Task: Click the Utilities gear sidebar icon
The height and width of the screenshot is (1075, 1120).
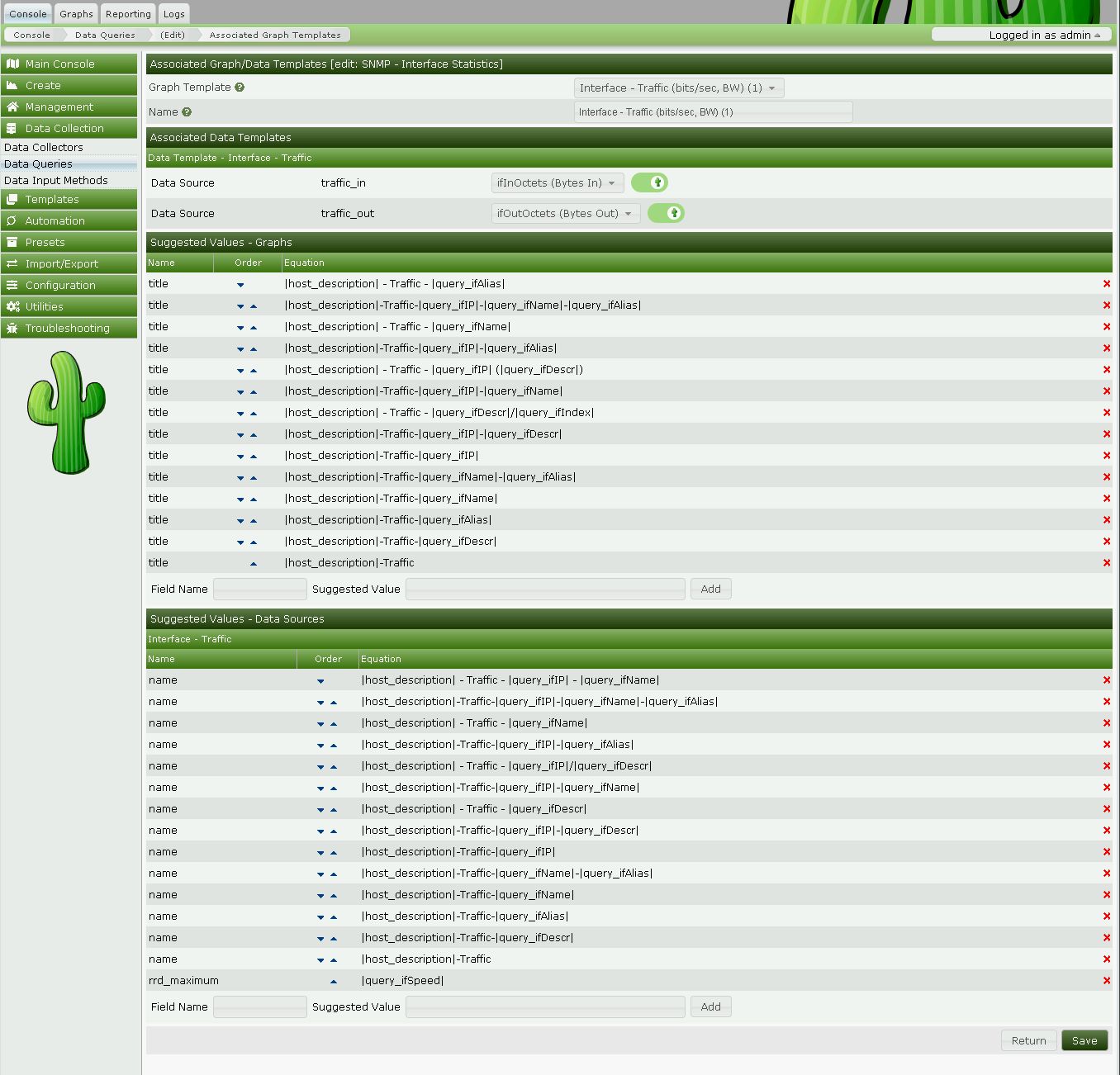Action: (x=12, y=306)
